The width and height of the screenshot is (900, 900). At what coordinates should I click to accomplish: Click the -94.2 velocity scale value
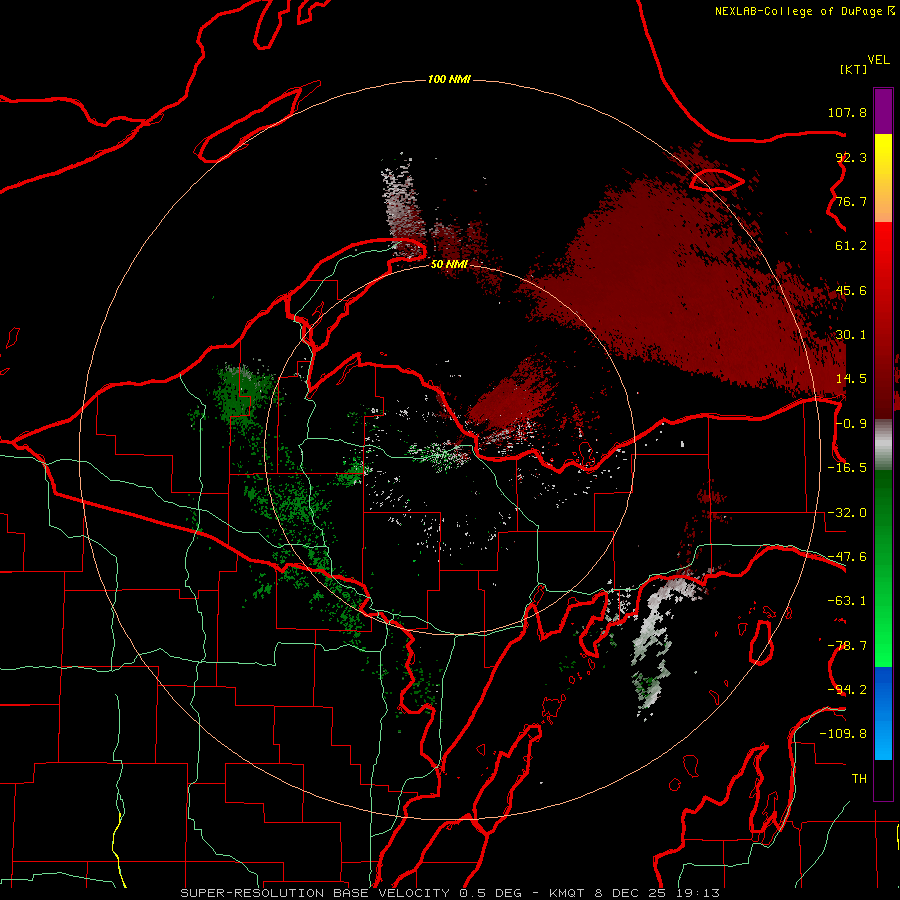(847, 690)
